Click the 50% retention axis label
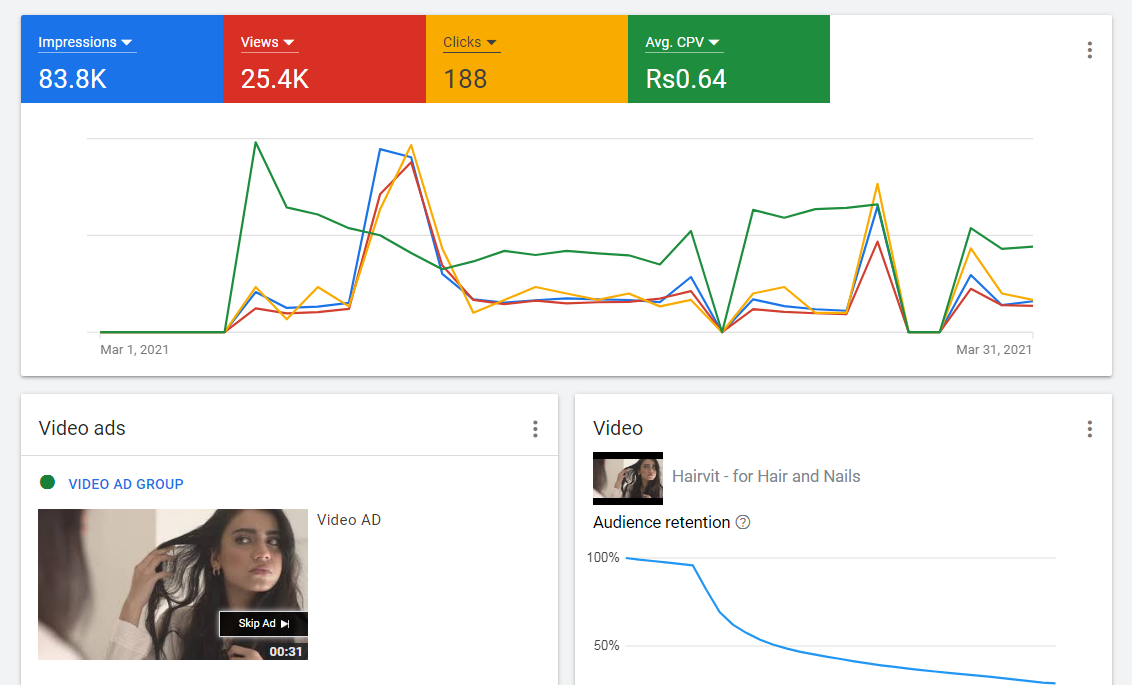 (x=606, y=645)
